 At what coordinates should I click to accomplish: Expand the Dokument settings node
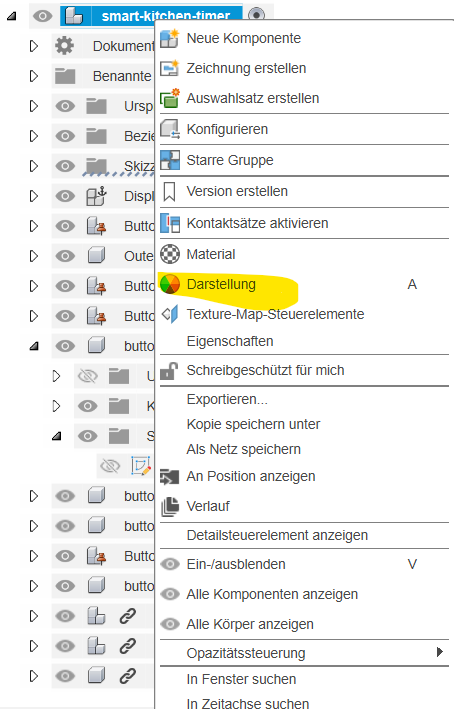point(34,46)
